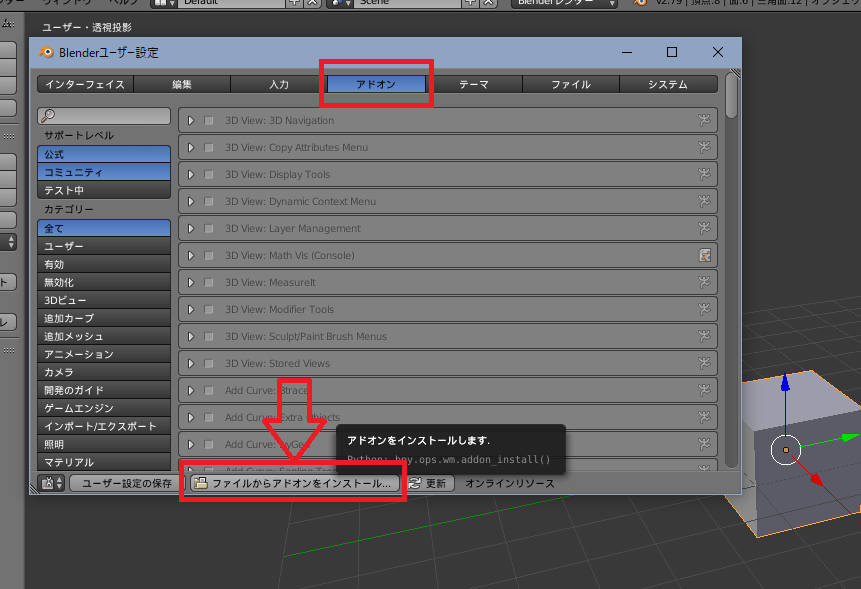The image size is (861, 589).
Task: Enable the Math Vis (Console) addon checkbox
Action: [209, 255]
